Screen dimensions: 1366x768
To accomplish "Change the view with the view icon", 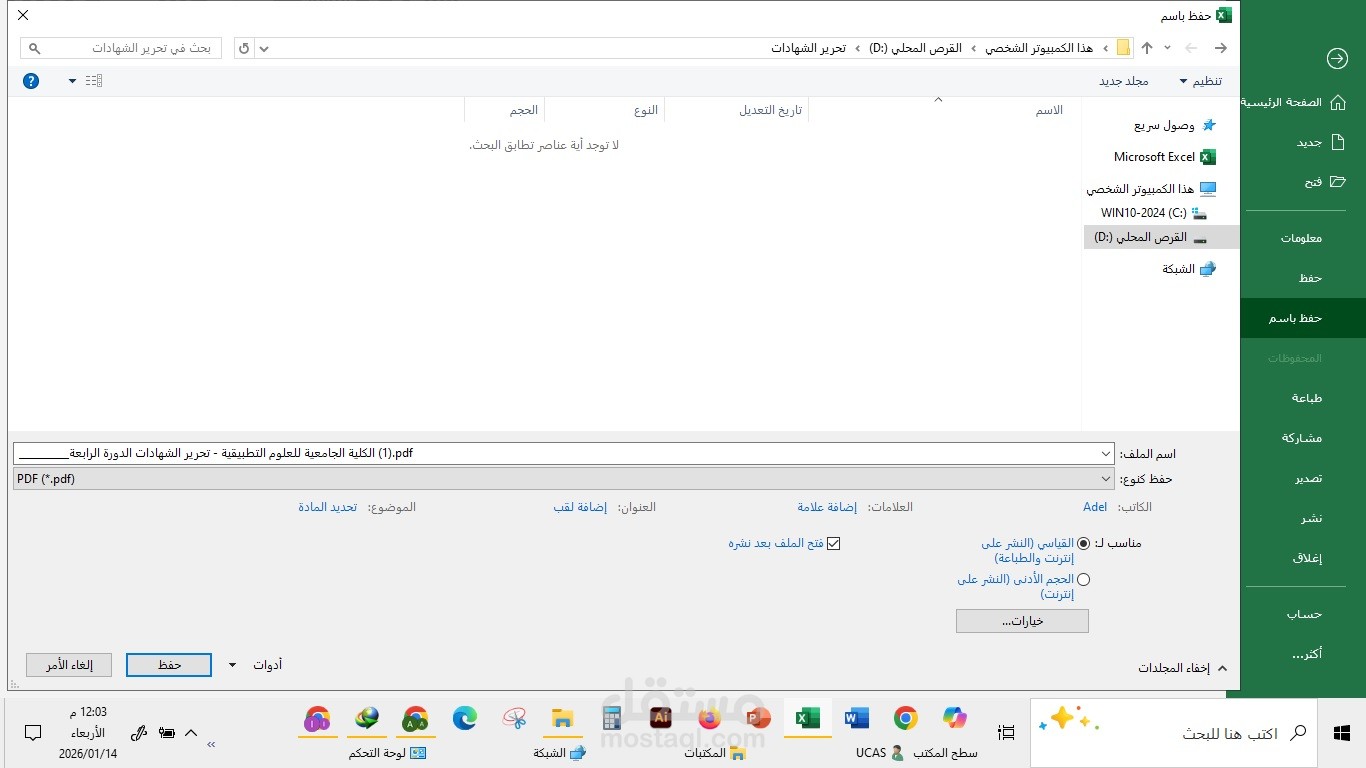I will (94, 81).
